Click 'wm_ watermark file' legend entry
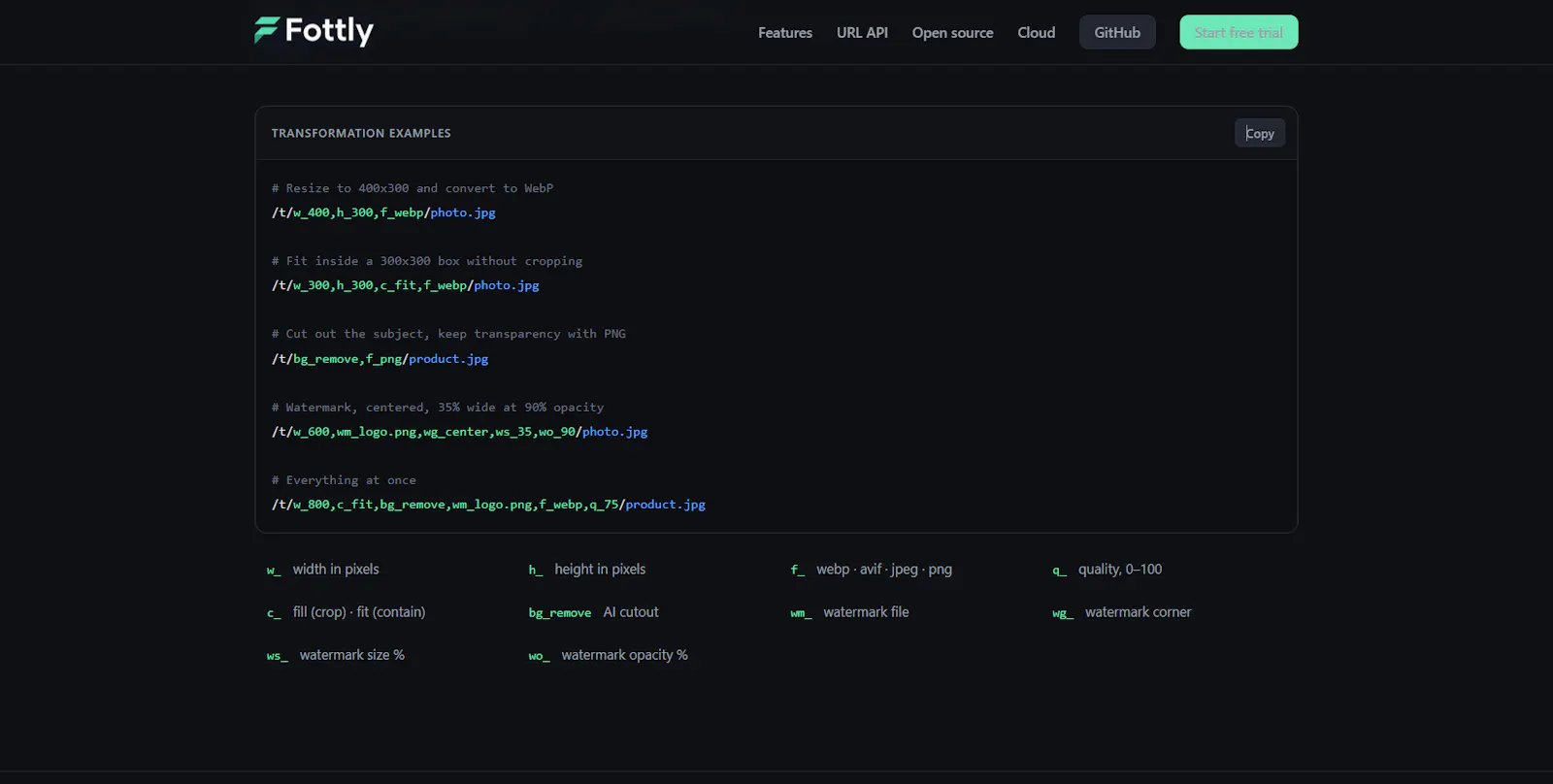This screenshot has width=1553, height=784. pos(850,612)
